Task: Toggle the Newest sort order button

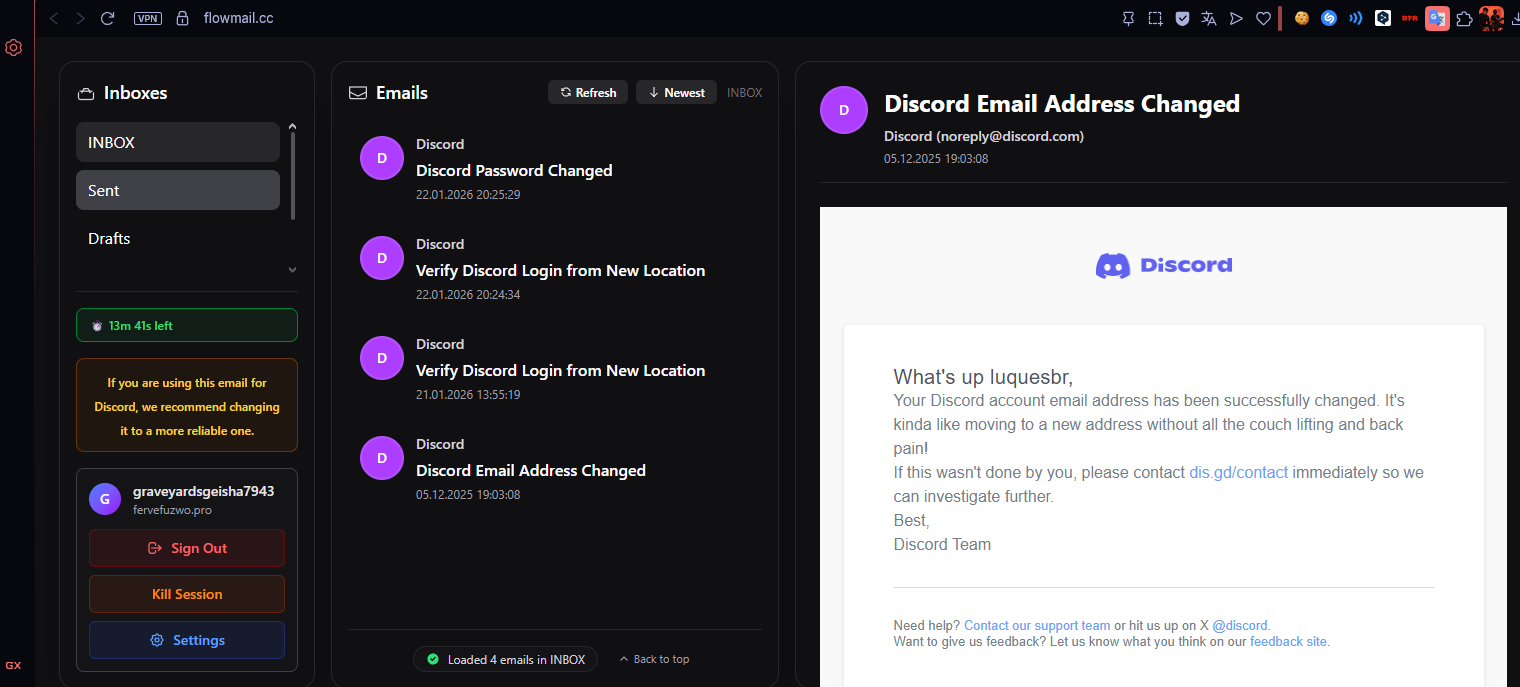Action: [x=676, y=92]
